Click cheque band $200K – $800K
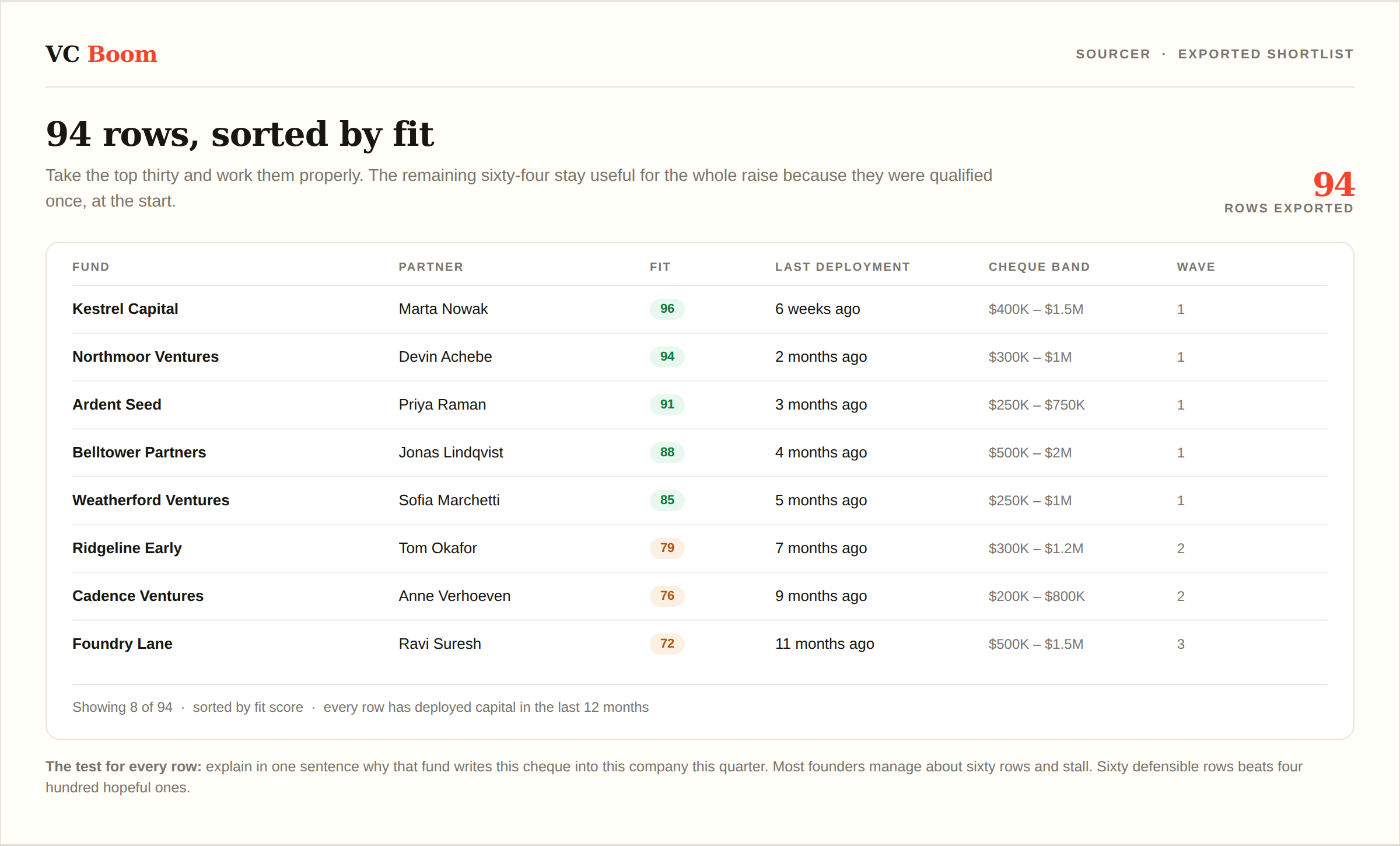1400x846 pixels. (x=1037, y=596)
